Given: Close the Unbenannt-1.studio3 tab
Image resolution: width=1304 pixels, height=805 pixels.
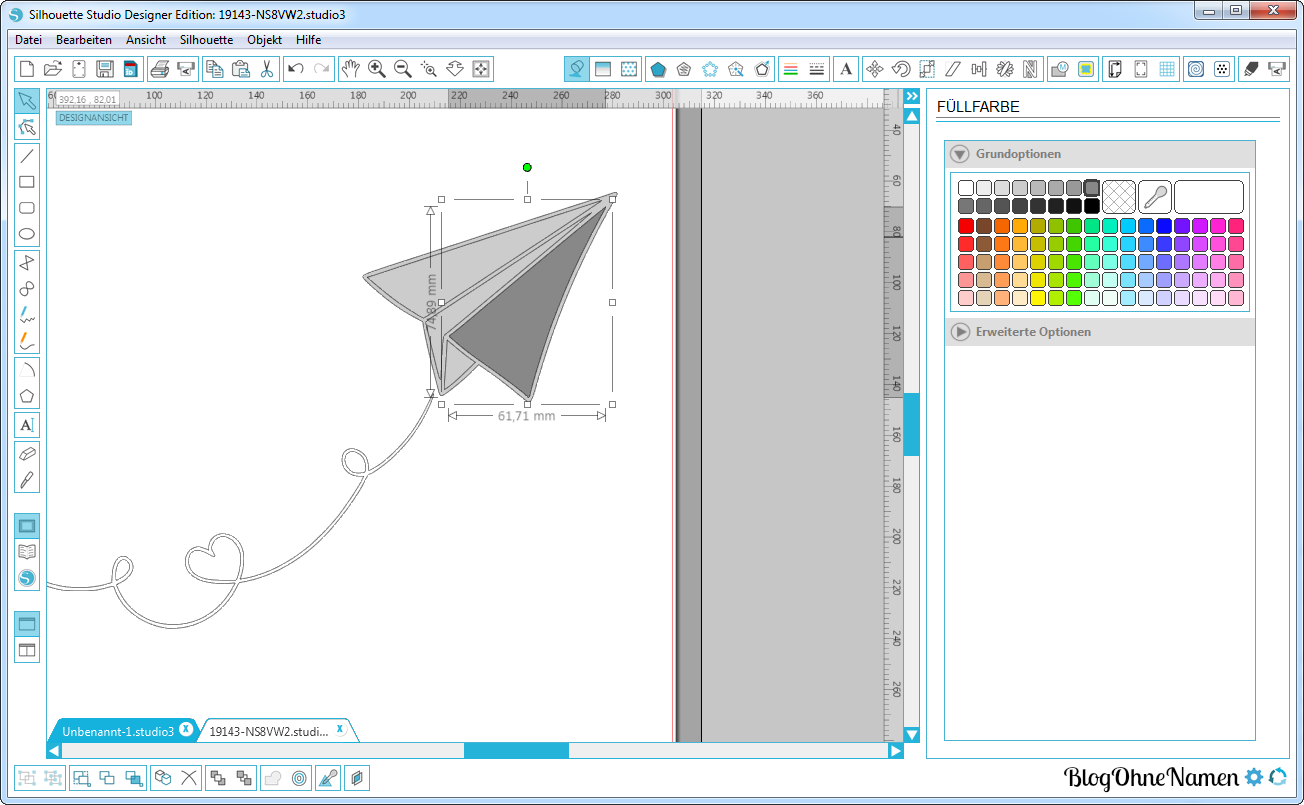Looking at the screenshot, I should [x=185, y=730].
